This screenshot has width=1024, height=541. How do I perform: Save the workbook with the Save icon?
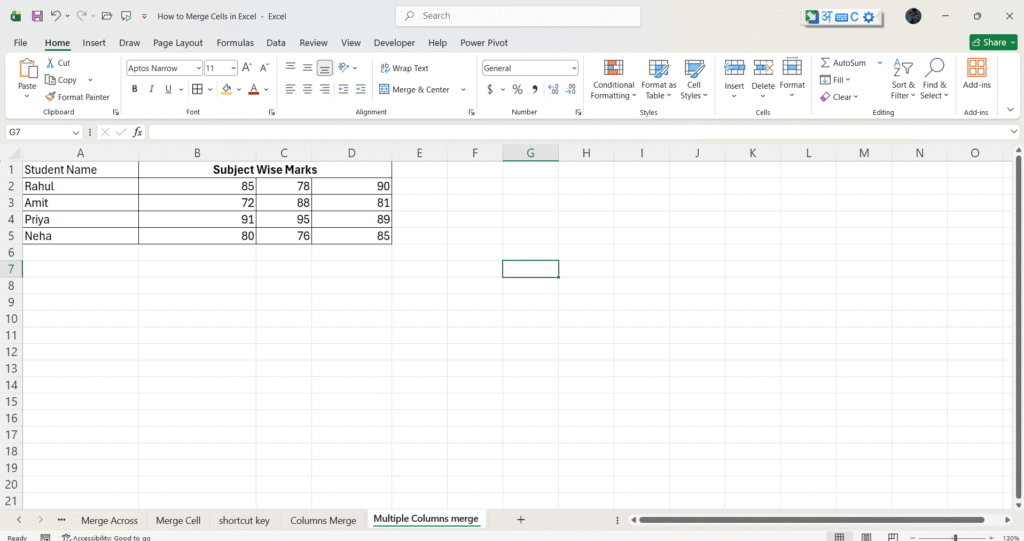37,16
